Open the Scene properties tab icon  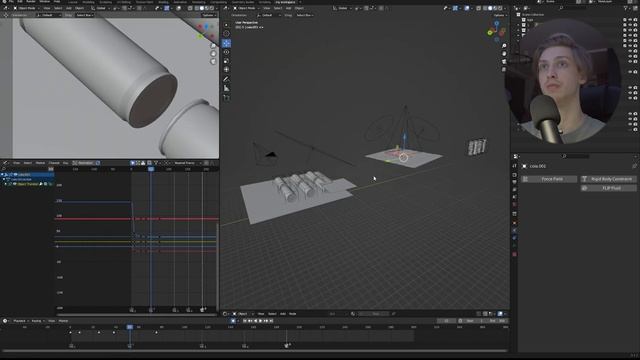coord(515,197)
